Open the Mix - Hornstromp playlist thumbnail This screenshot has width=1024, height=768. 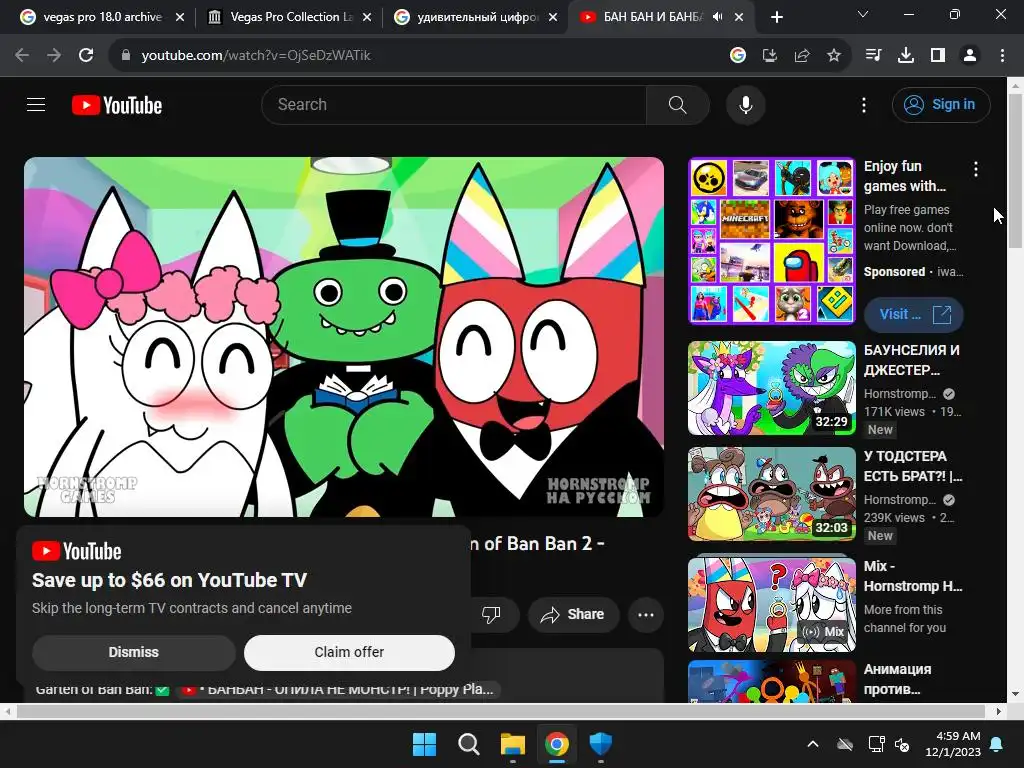click(772, 605)
